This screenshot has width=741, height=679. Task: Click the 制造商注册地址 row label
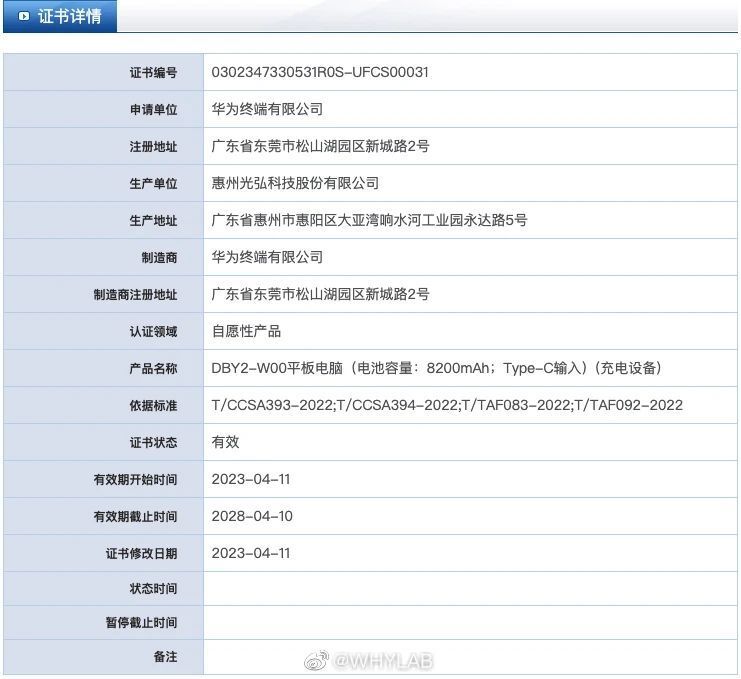(x=135, y=295)
